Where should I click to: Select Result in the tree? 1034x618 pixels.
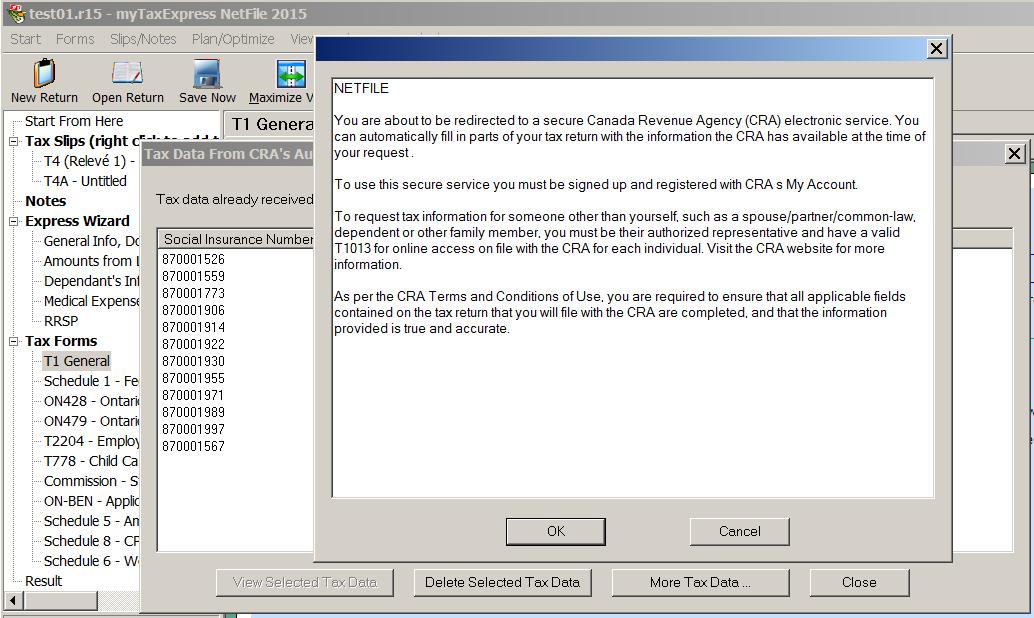[43, 581]
